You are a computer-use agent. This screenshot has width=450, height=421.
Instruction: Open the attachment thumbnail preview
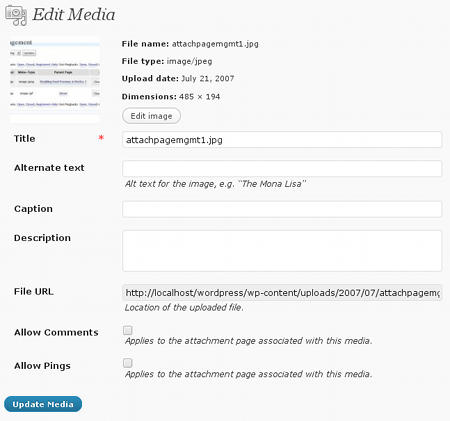pos(55,80)
